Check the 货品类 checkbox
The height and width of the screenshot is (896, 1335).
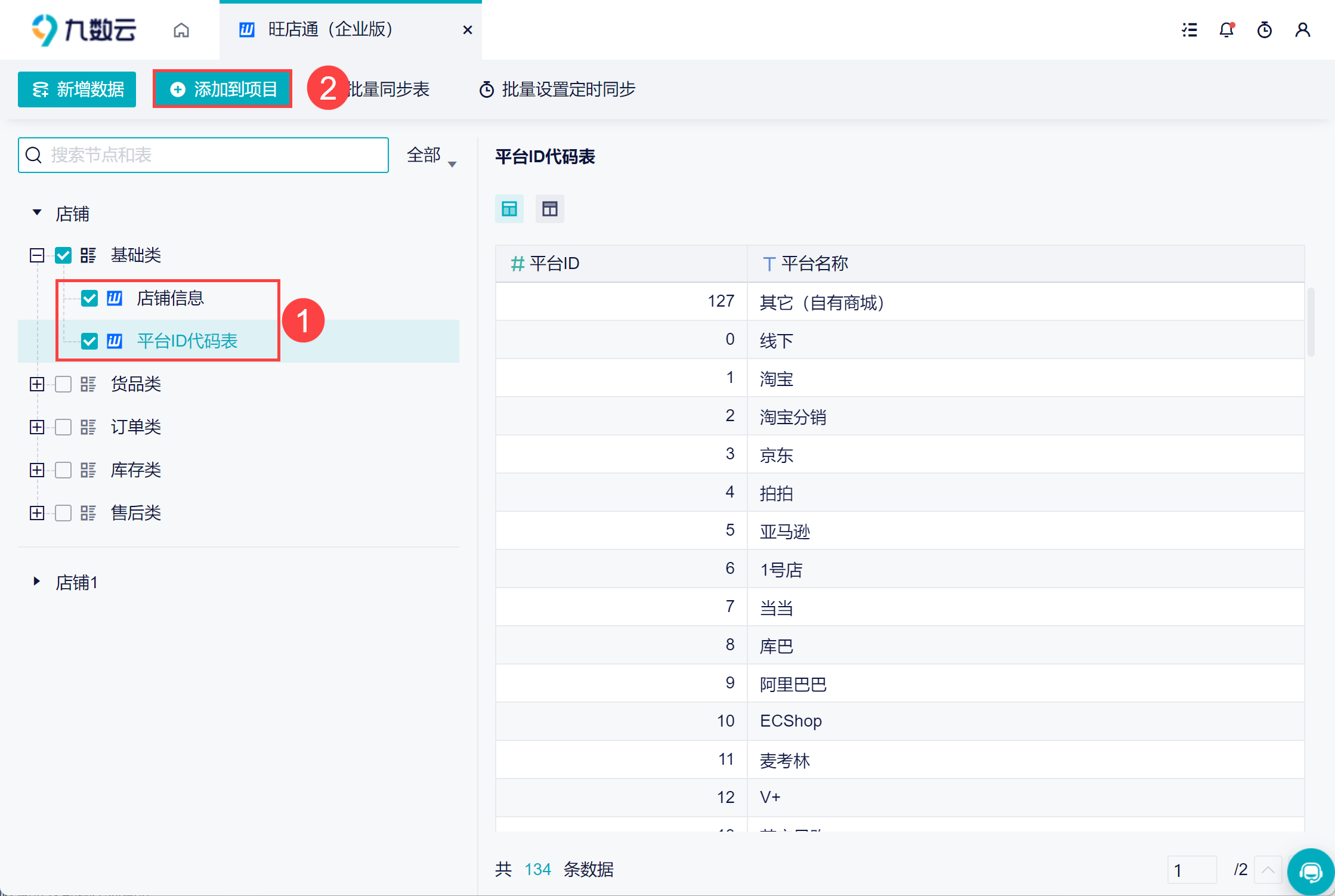tap(63, 384)
